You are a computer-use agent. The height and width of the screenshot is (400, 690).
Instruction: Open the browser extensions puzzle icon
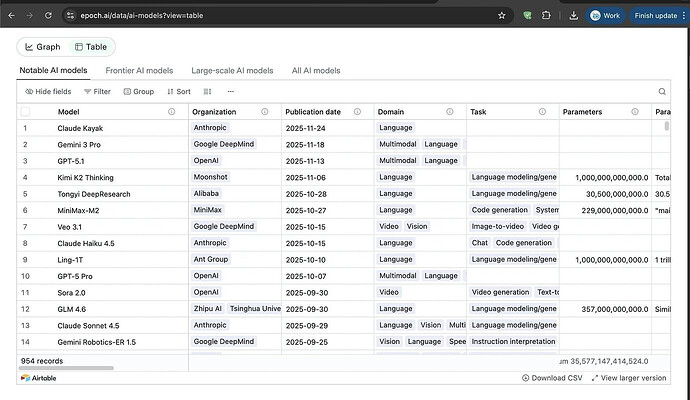point(548,16)
